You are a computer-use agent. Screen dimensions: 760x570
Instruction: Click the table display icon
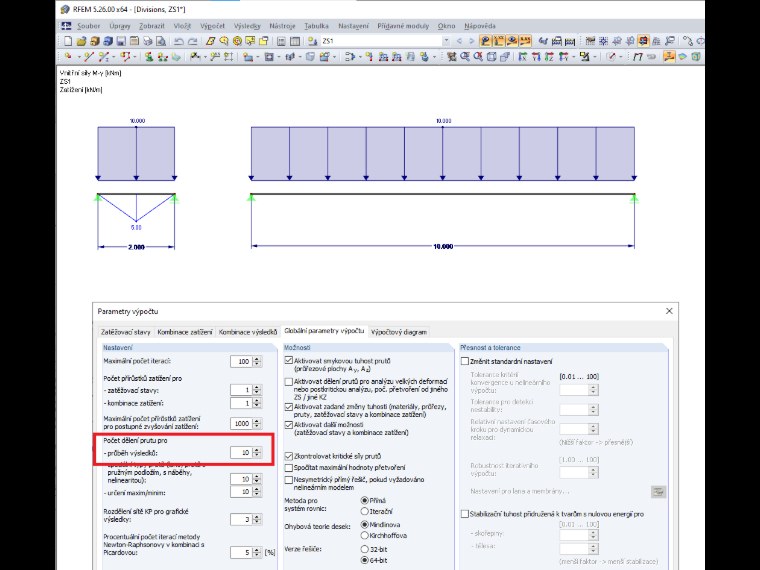(x=295, y=41)
